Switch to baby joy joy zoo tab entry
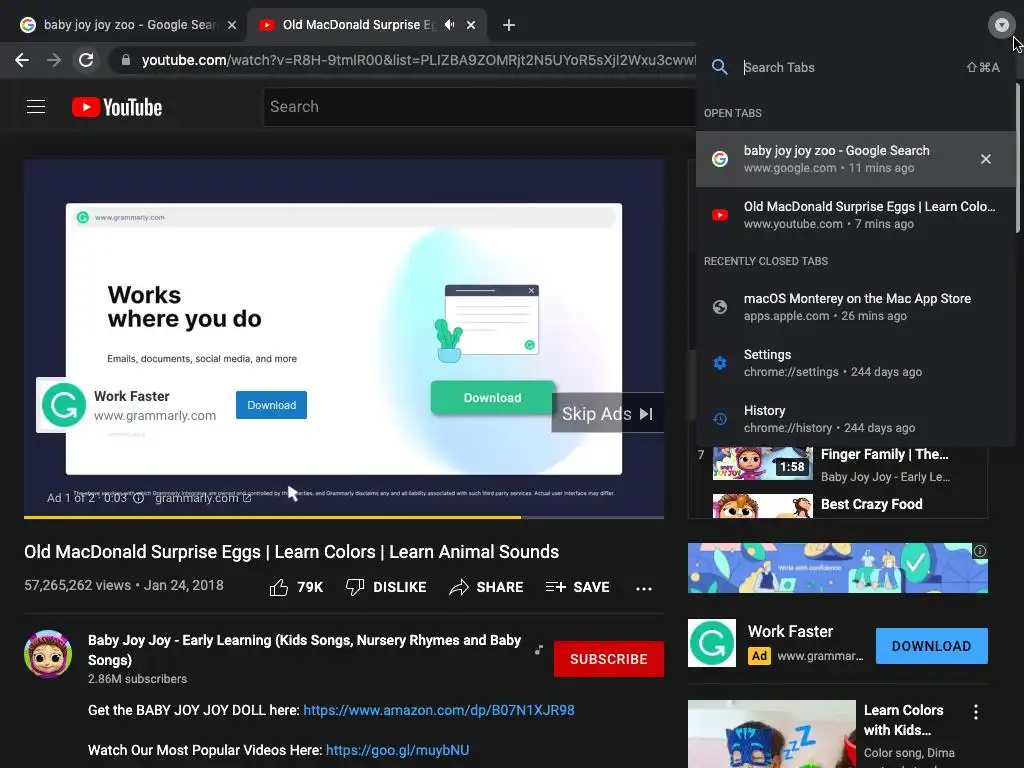This screenshot has width=1024, height=768. coord(856,159)
